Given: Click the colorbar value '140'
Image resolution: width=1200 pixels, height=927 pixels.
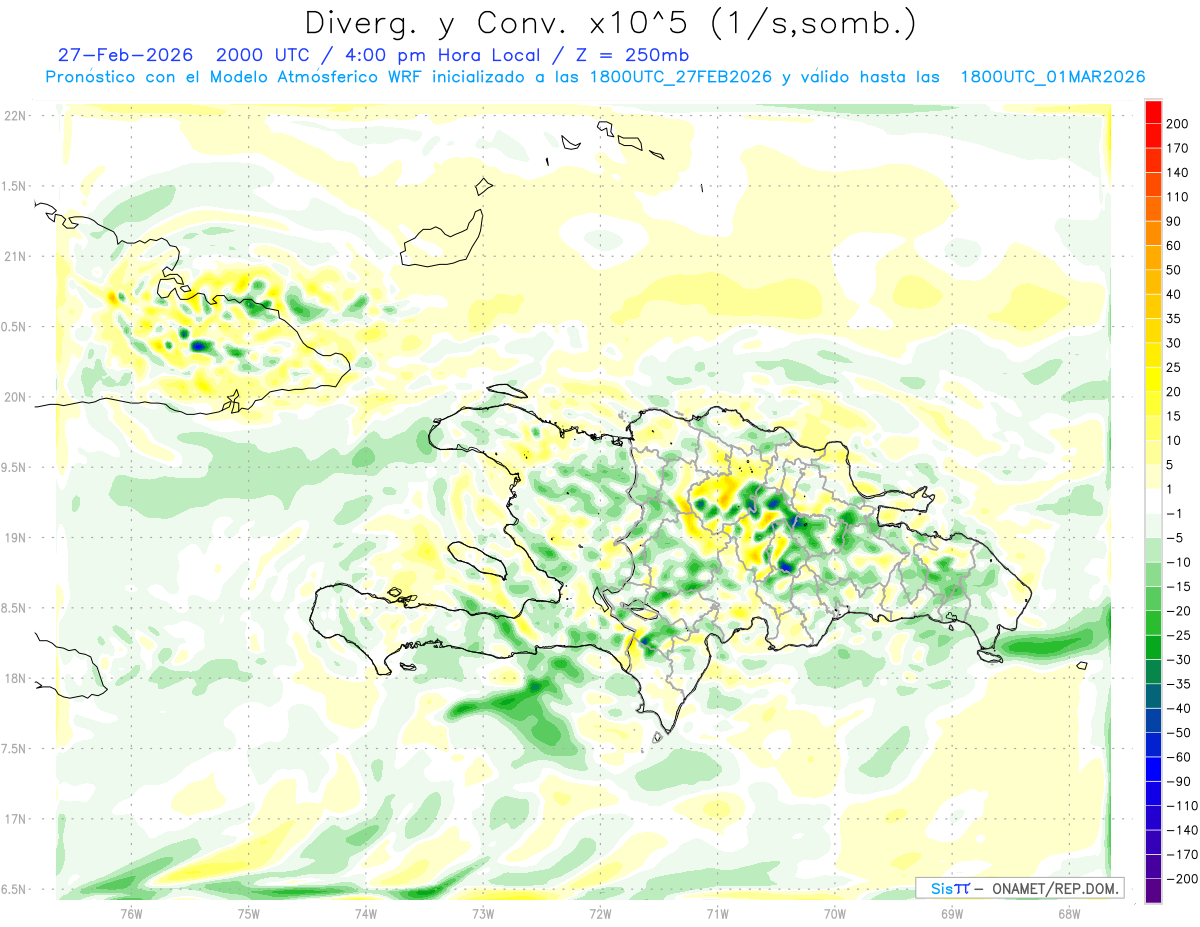Looking at the screenshot, I should click(1178, 172).
